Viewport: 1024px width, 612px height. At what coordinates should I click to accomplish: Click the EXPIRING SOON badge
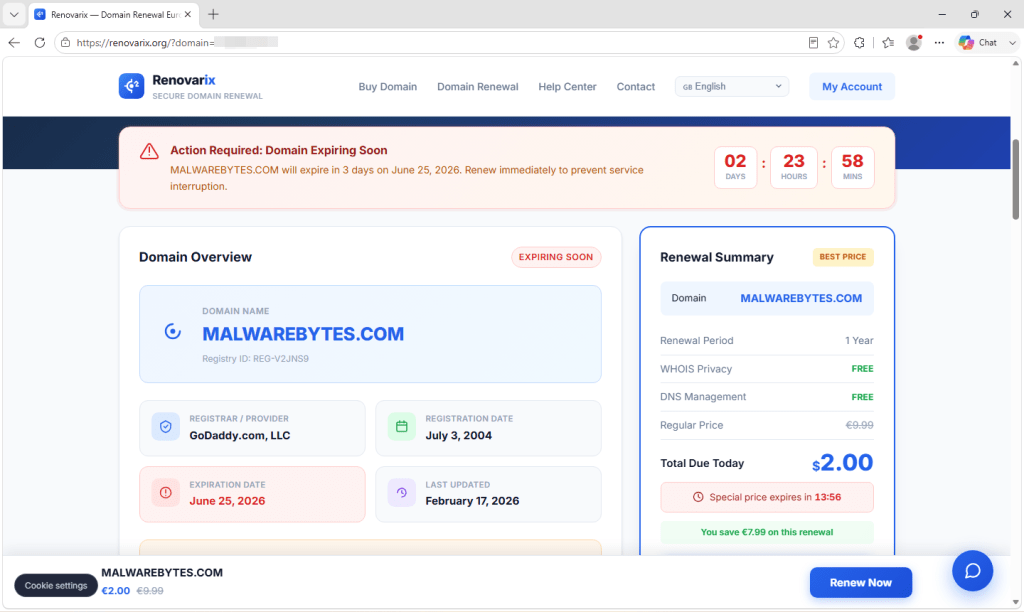point(556,257)
